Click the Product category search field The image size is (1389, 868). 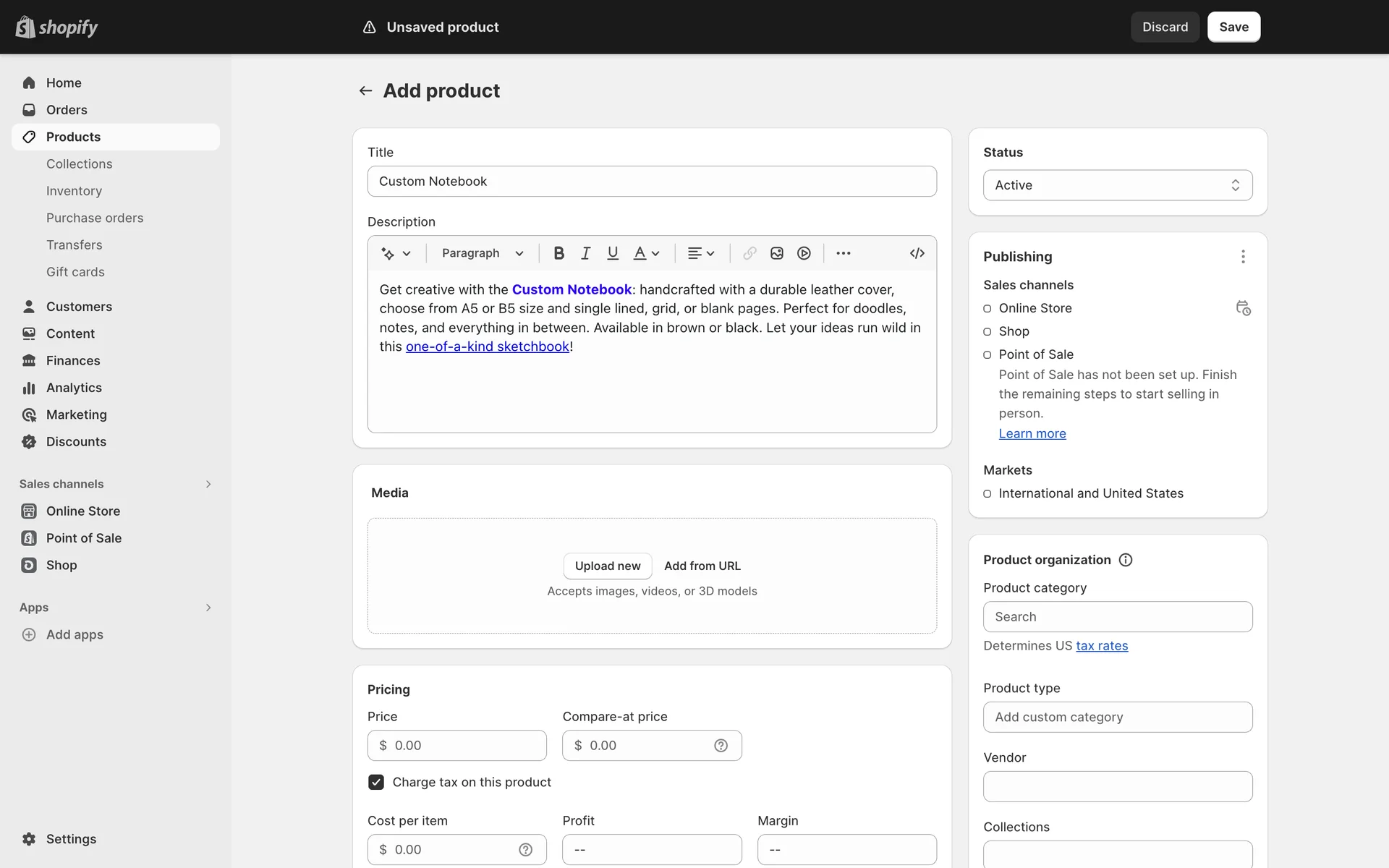click(1117, 617)
